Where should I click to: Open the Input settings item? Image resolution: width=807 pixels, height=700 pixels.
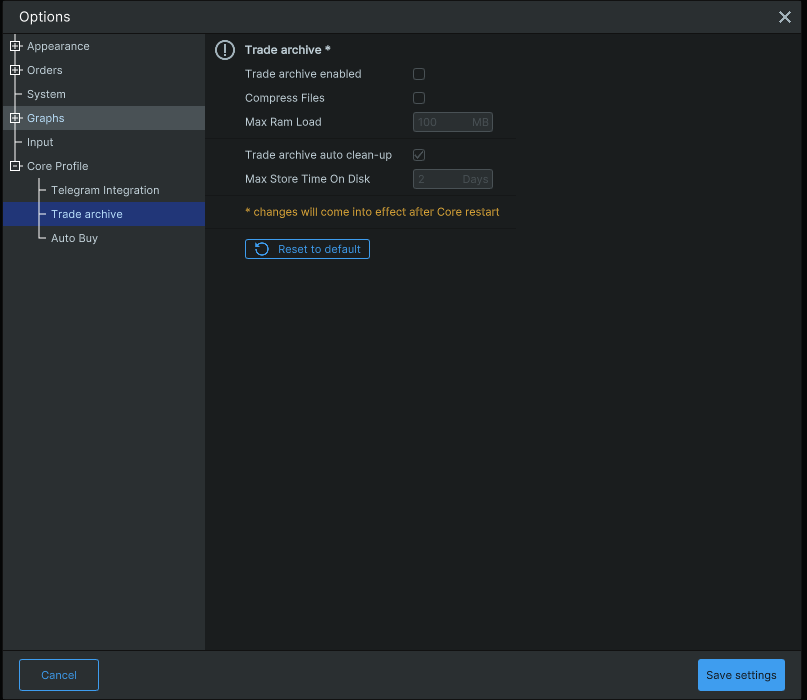tap(40, 142)
